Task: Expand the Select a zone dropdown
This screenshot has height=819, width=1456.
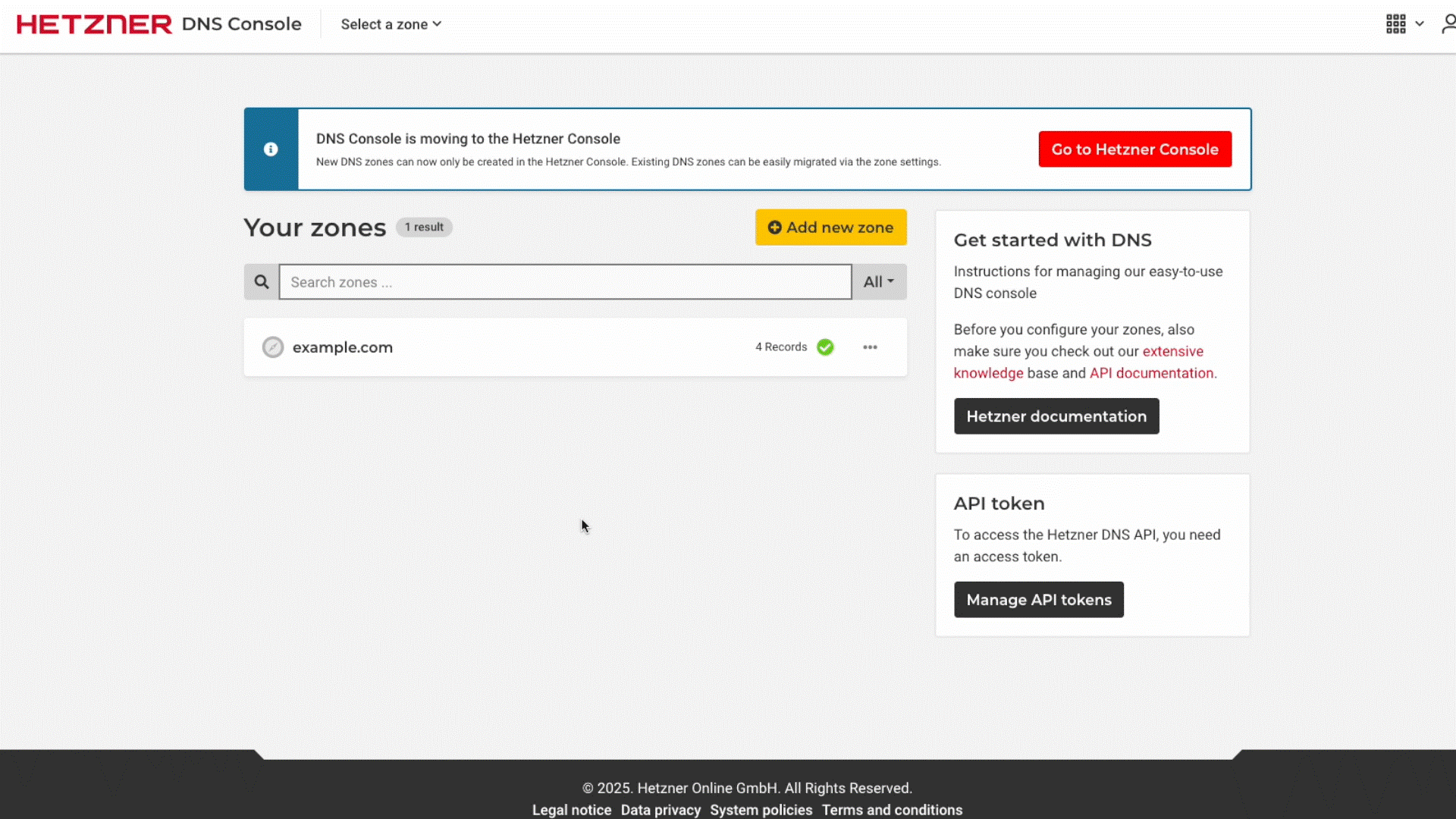Action: point(391,24)
